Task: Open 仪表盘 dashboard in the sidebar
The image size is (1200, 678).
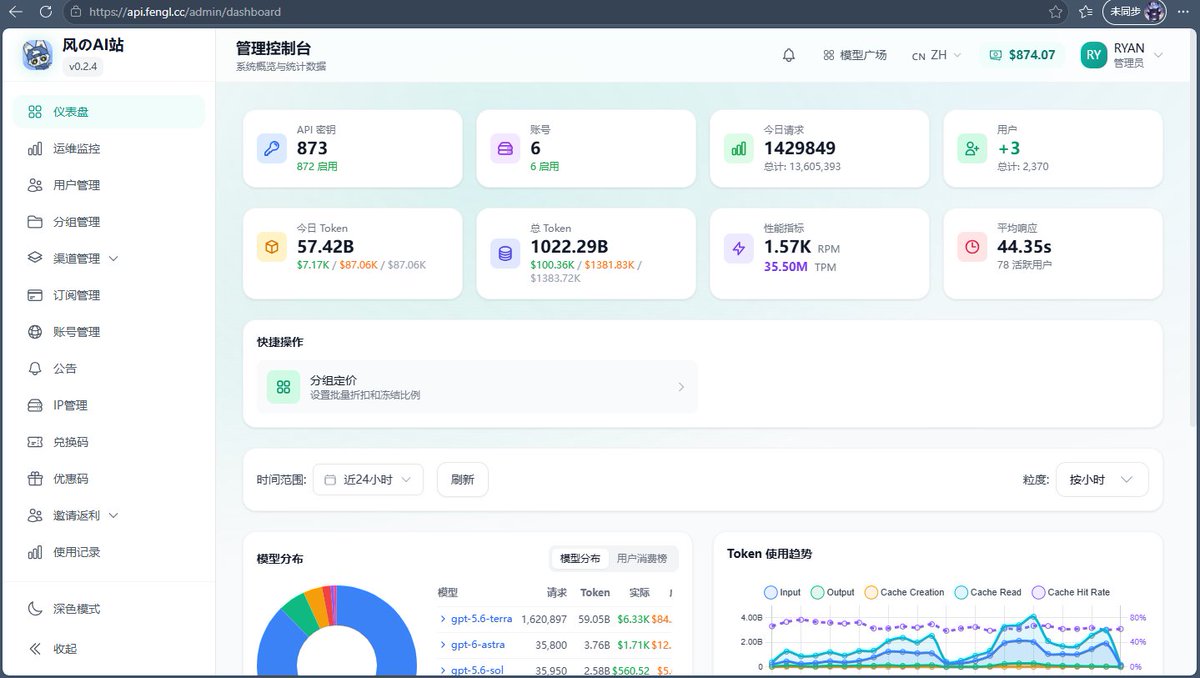Action: coord(108,112)
